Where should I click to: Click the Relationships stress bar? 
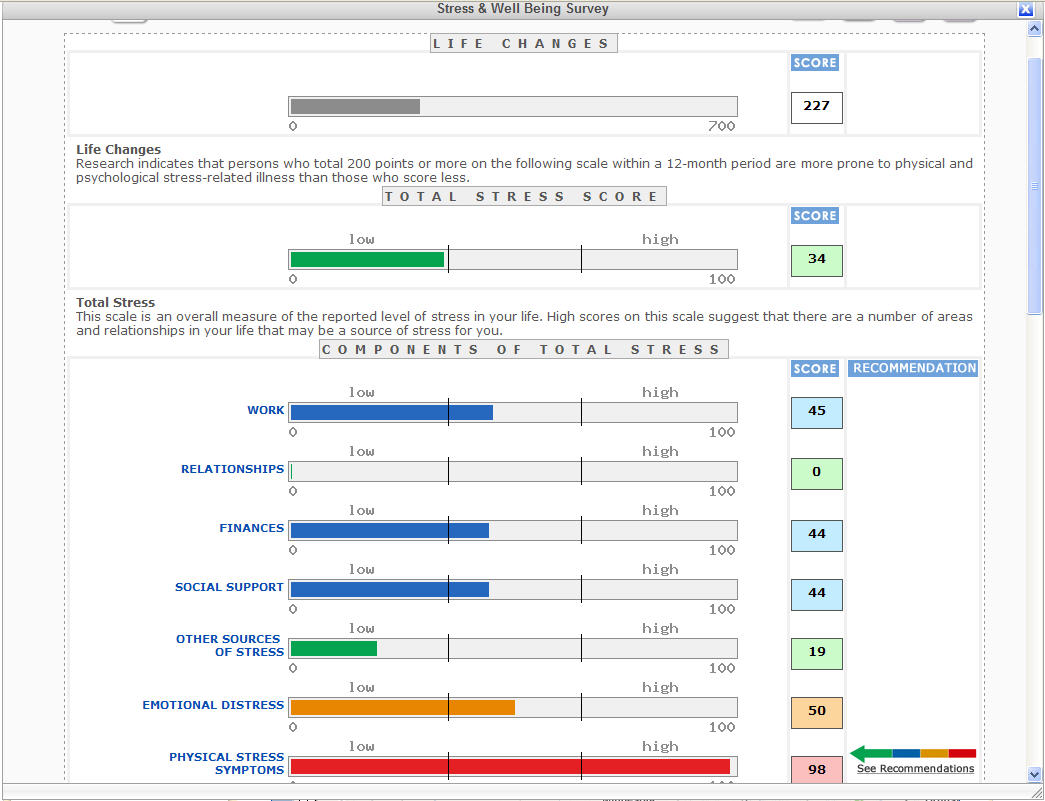point(513,472)
